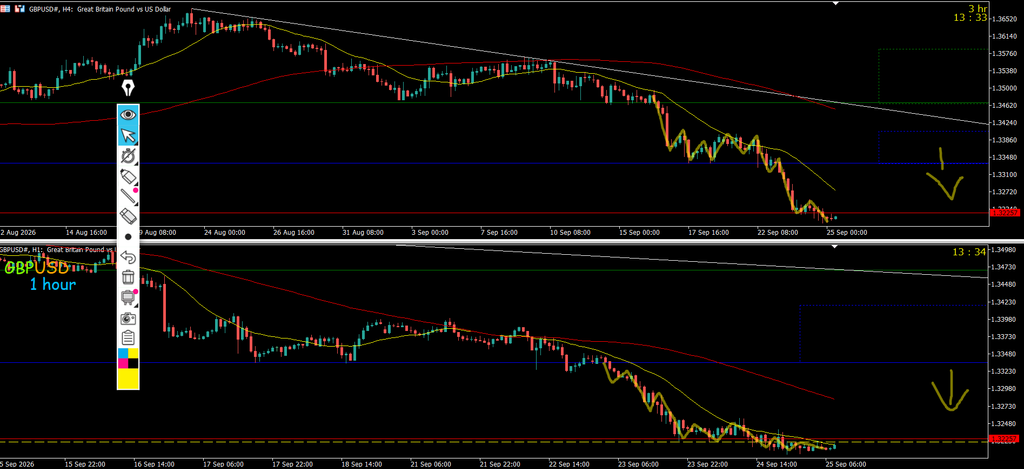Screen dimensions: 1024x469
Task: Open the whiteboard board tool
Action: pos(128,297)
